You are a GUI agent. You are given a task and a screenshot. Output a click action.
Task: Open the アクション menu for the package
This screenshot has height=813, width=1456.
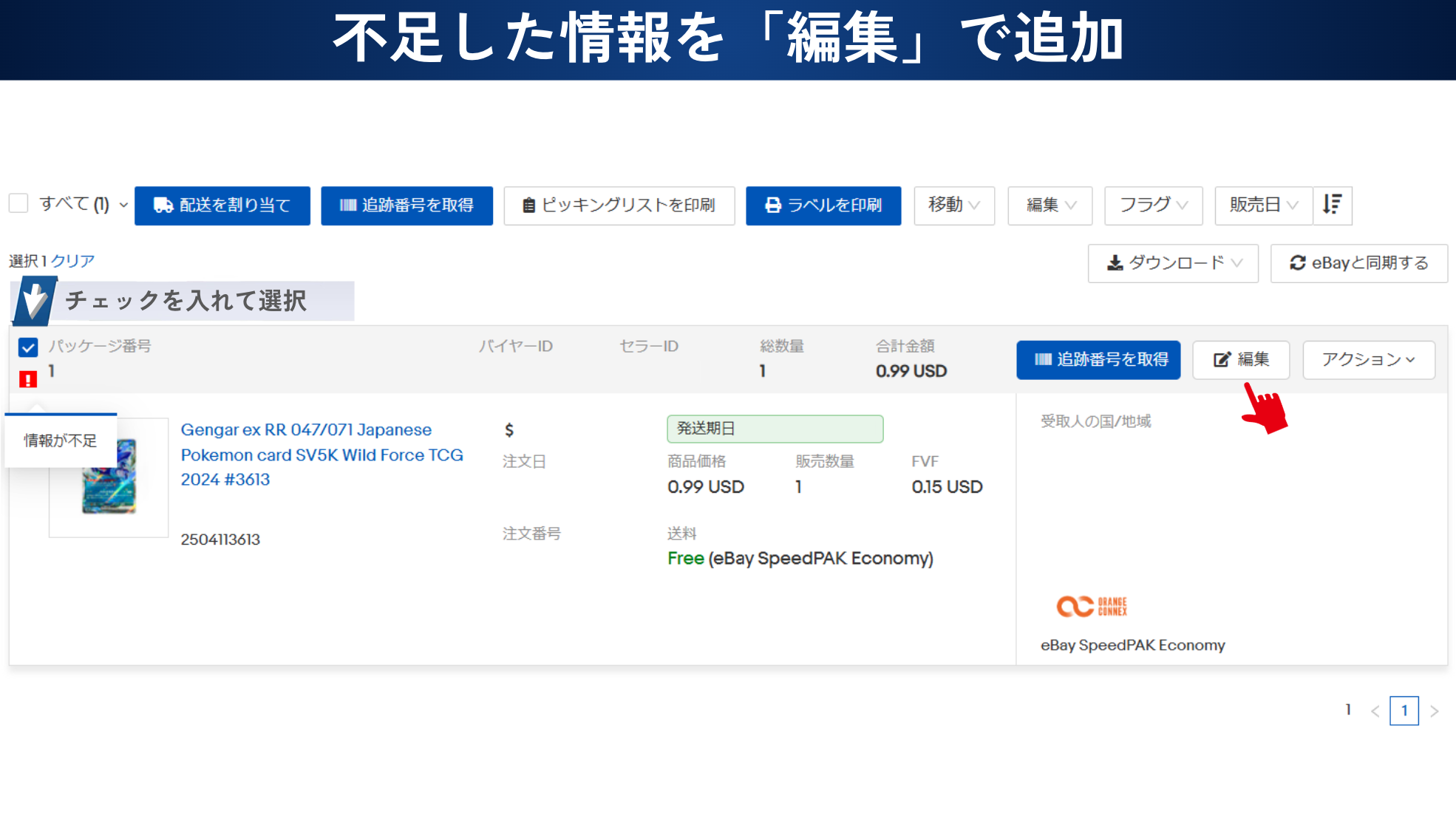[x=1368, y=360]
